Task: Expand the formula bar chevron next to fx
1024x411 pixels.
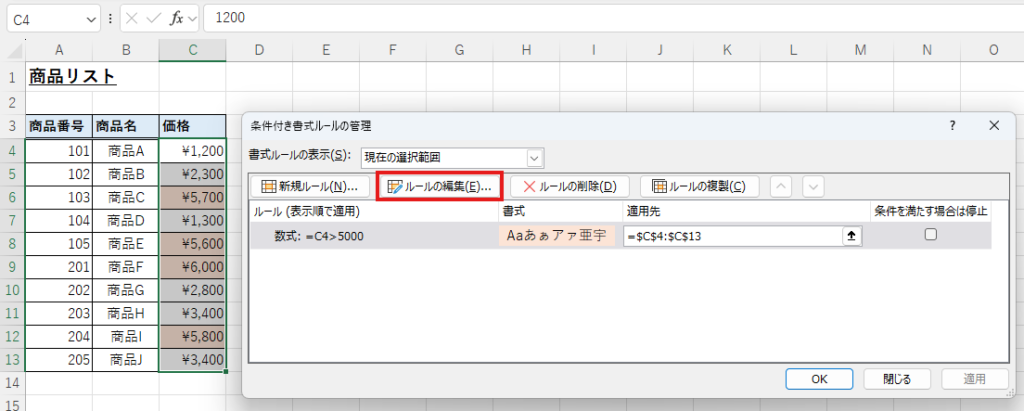Action: (193, 18)
